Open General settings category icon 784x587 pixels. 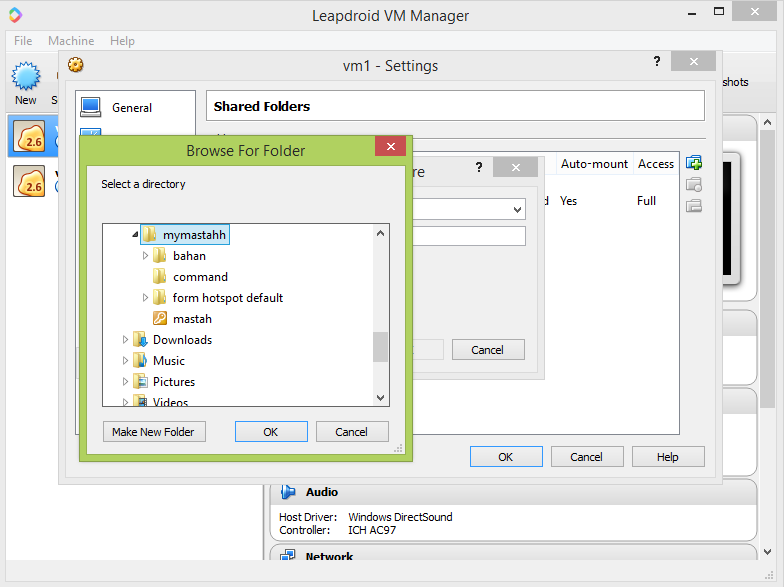point(90,107)
